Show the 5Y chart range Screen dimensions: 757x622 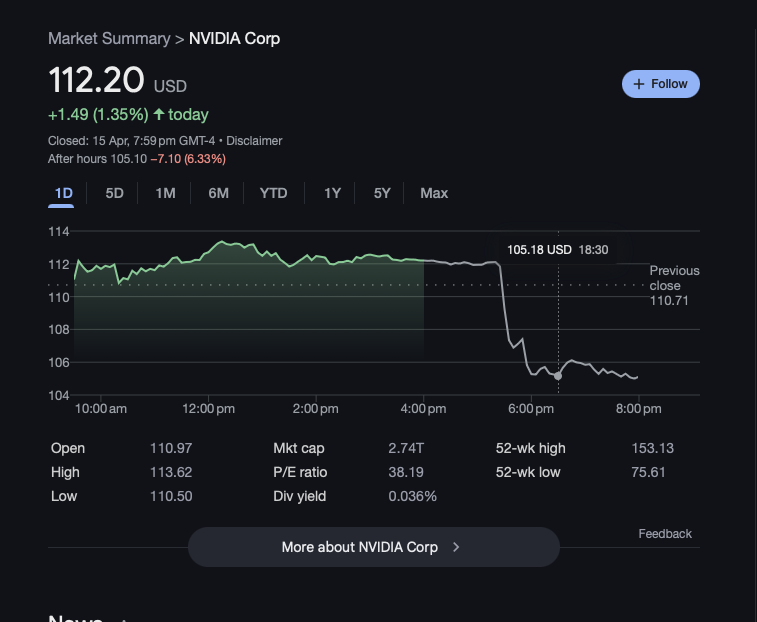pyautogui.click(x=382, y=193)
